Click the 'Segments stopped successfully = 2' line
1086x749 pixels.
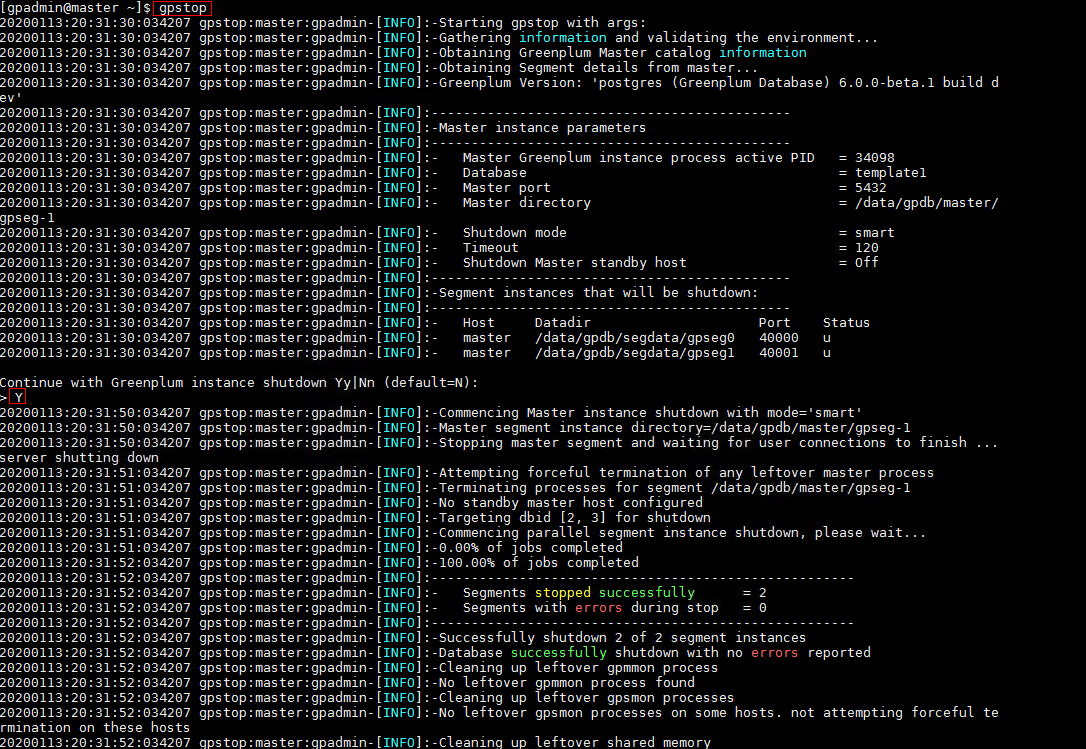[614, 593]
